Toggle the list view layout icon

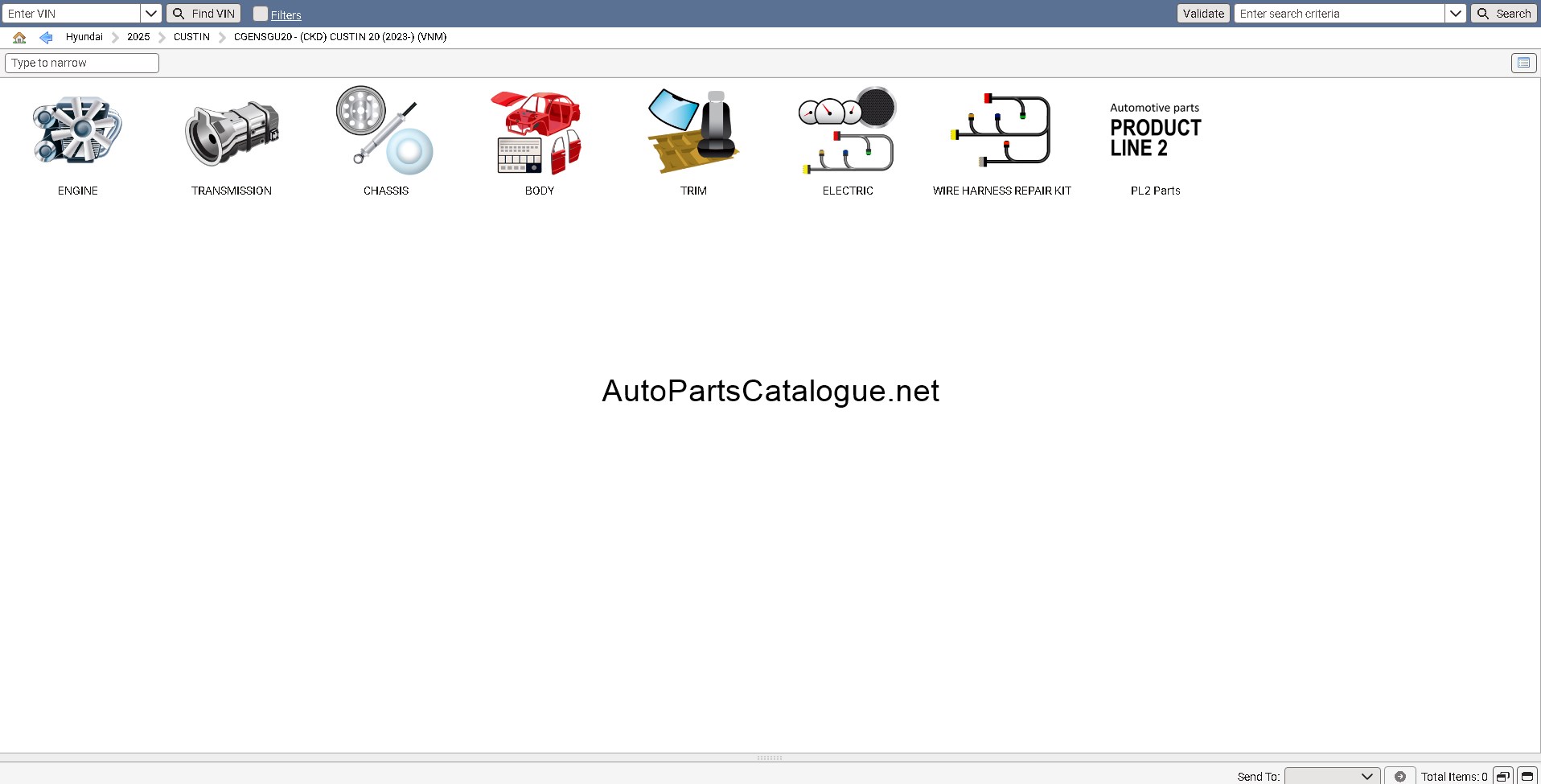click(1523, 63)
